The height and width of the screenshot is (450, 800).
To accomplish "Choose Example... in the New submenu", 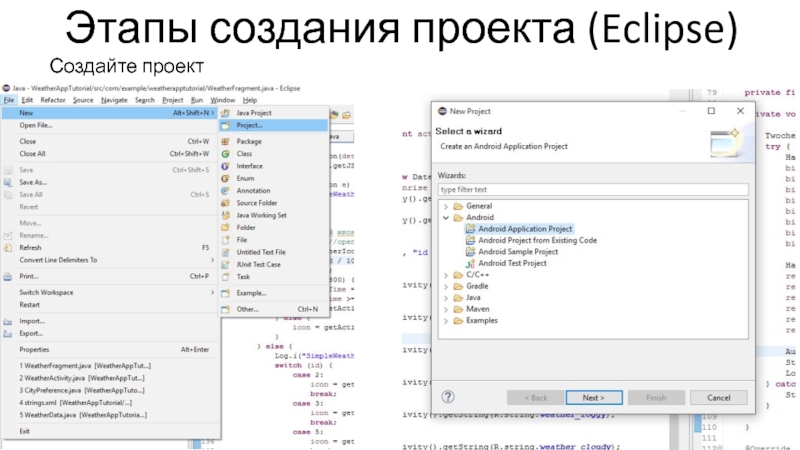I will [x=274, y=293].
